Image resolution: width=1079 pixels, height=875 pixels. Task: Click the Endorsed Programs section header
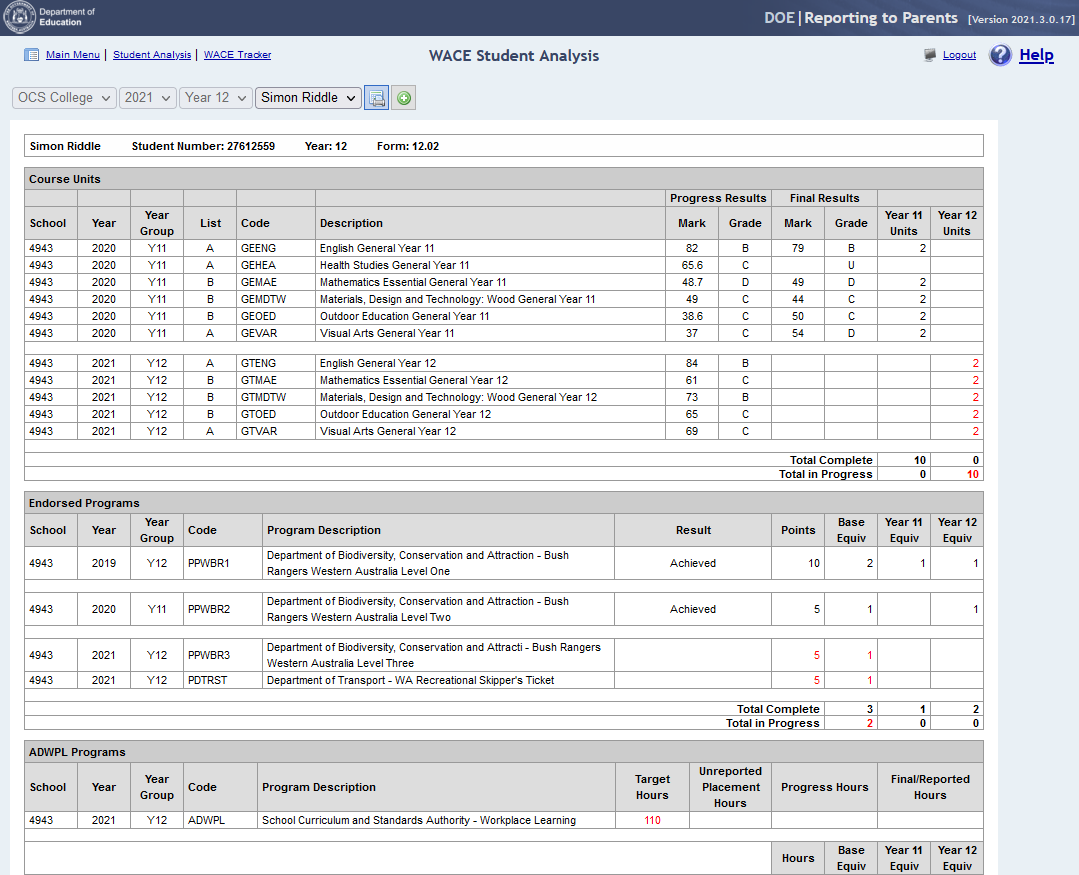(x=84, y=503)
